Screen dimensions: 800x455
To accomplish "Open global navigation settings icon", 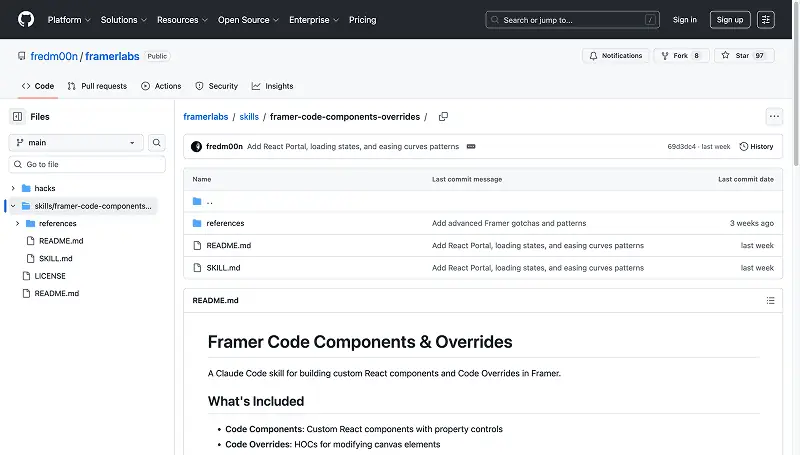I will [765, 20].
